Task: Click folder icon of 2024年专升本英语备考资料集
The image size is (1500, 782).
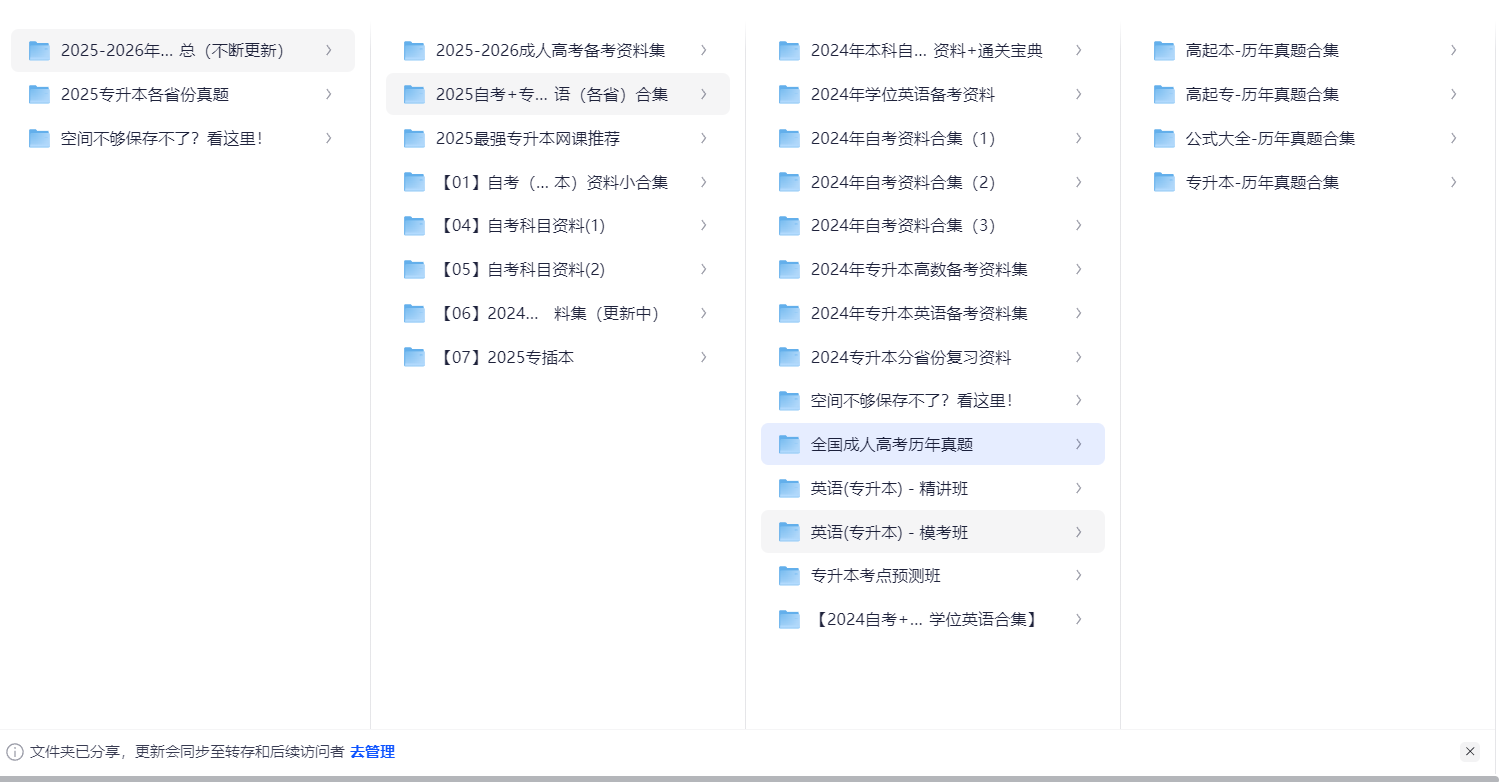Action: (x=789, y=313)
